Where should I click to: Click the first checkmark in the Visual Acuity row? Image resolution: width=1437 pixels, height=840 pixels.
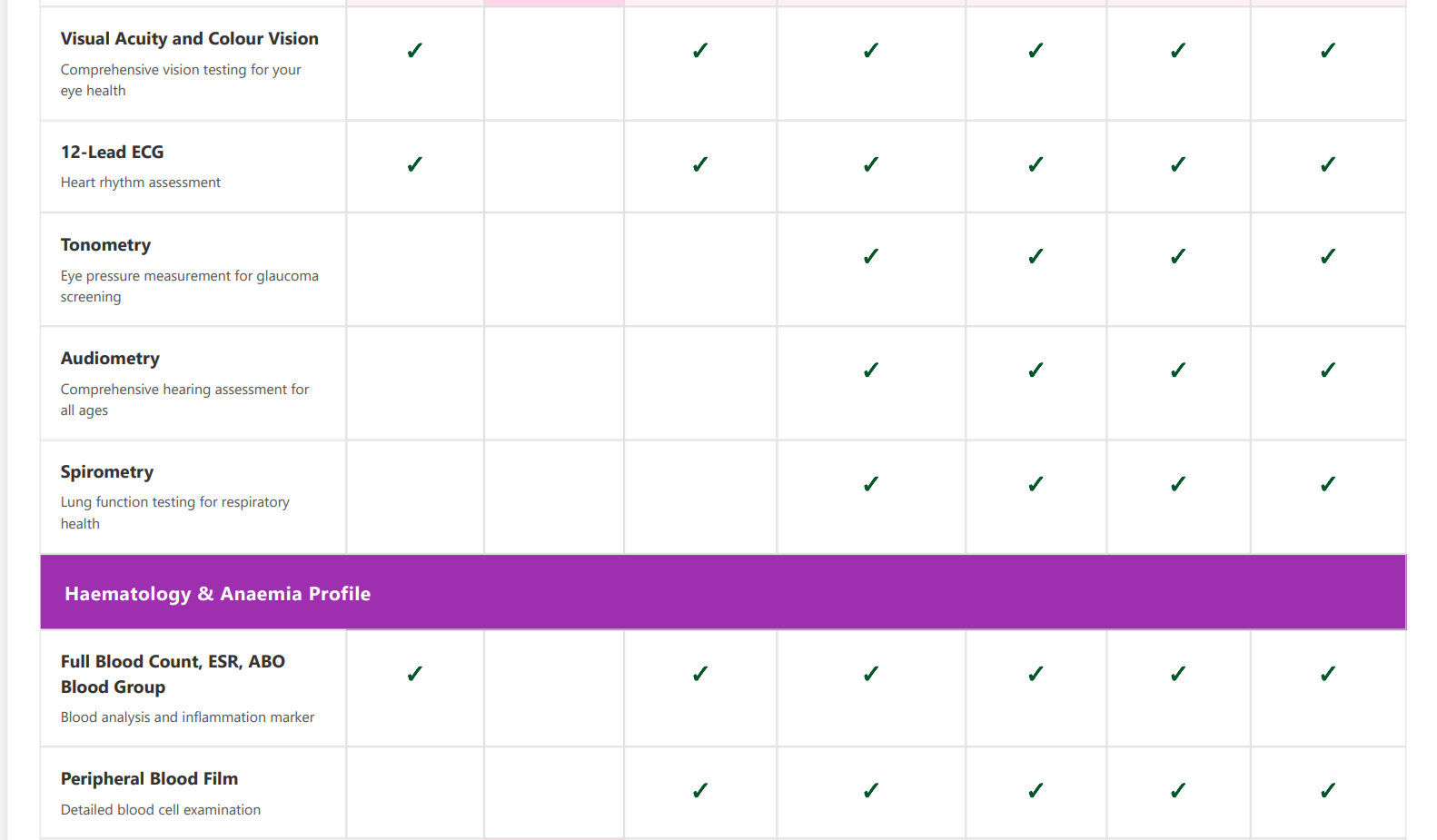(415, 51)
